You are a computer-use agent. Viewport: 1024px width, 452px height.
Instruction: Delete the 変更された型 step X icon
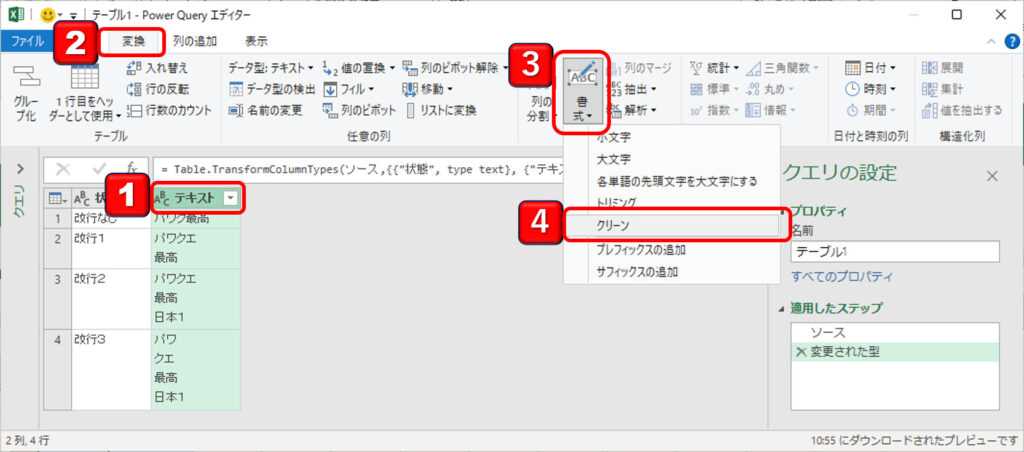(x=801, y=352)
